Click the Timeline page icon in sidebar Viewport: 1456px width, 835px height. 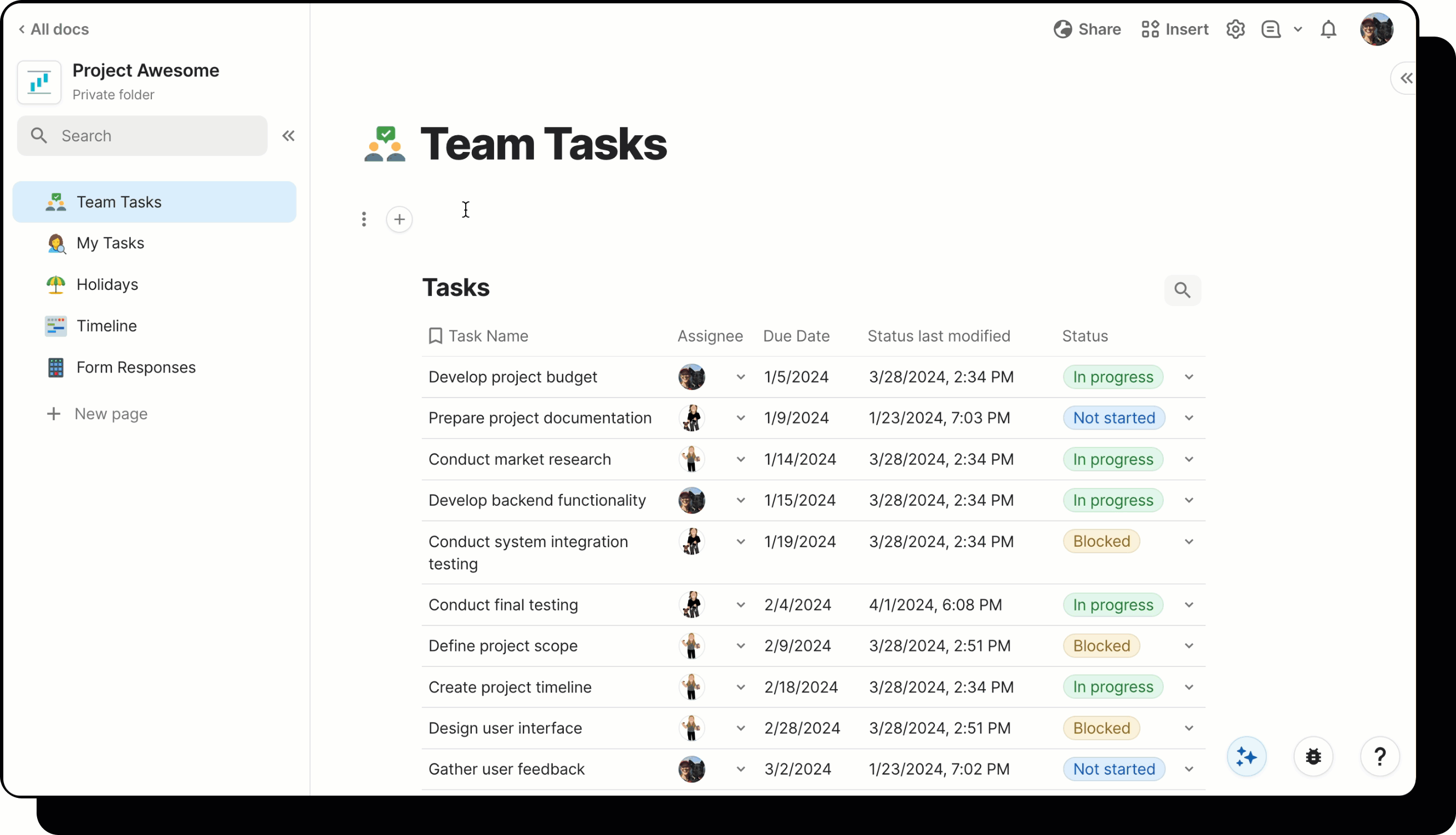[x=55, y=326]
